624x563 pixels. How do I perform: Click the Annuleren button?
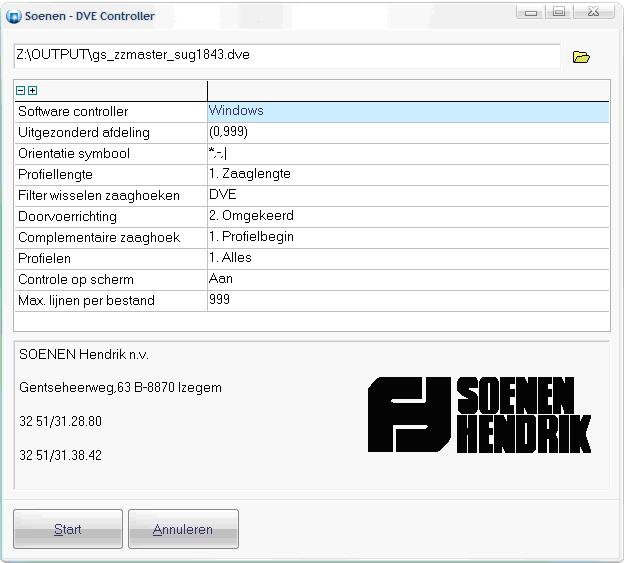point(183,529)
